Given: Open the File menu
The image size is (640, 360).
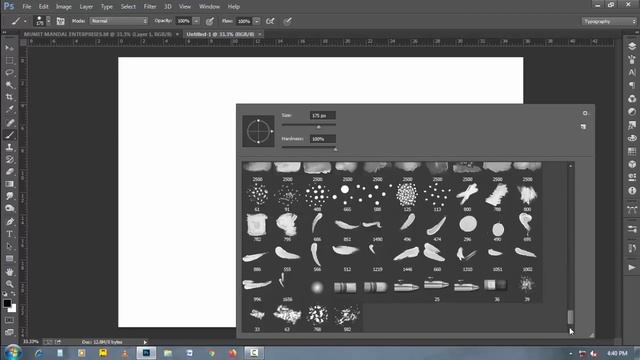Looking at the screenshot, I should click(x=27, y=7).
